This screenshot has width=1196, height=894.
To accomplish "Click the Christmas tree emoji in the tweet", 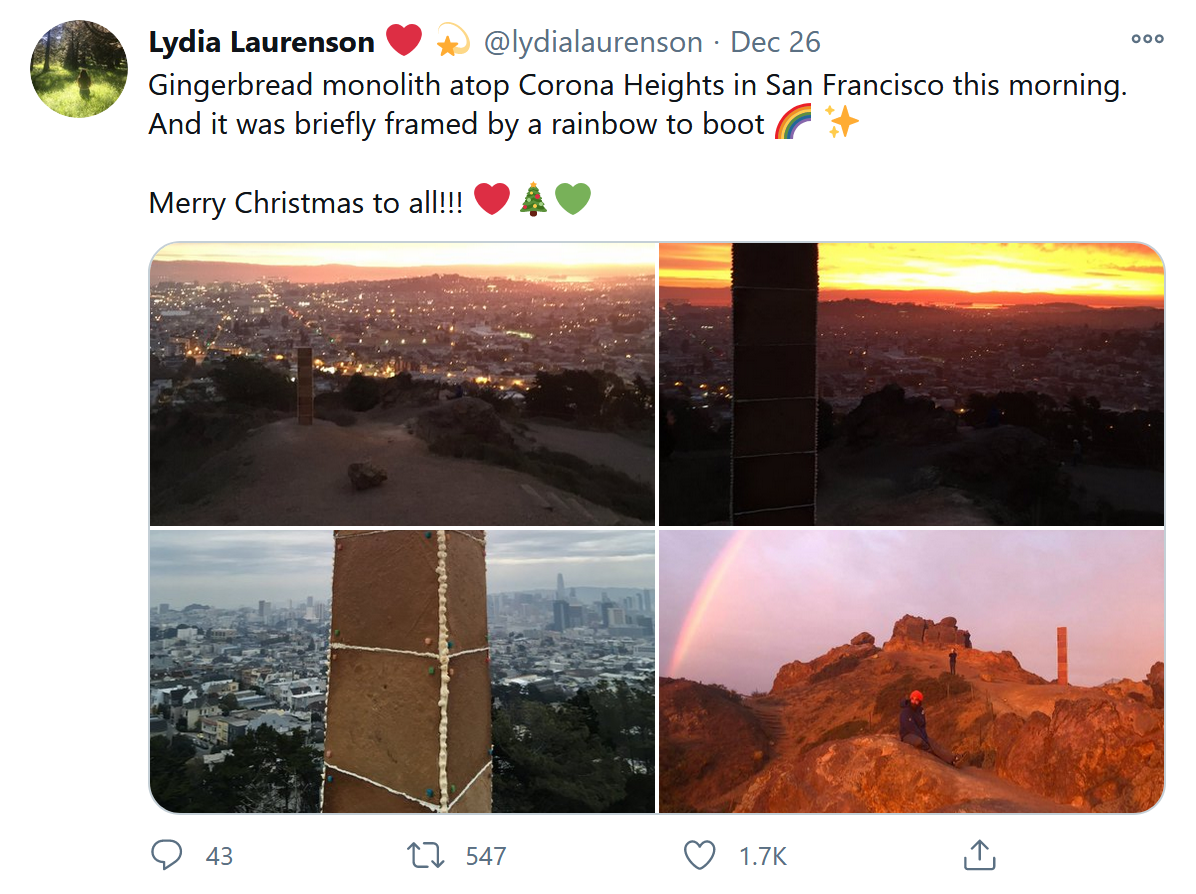I will coord(533,200).
